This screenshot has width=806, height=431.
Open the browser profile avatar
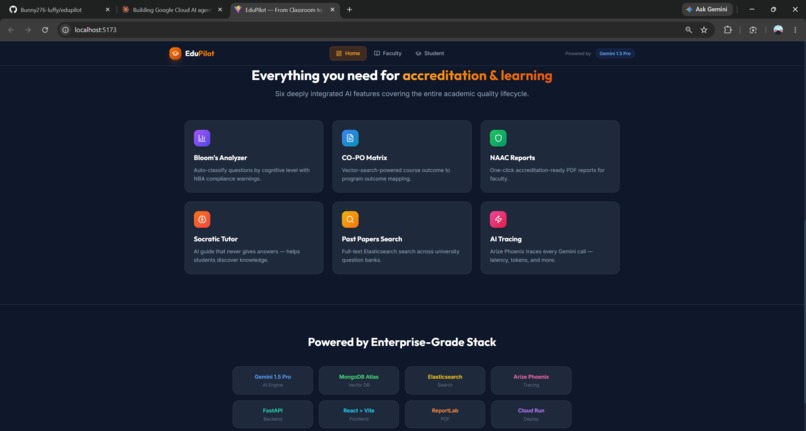click(778, 30)
